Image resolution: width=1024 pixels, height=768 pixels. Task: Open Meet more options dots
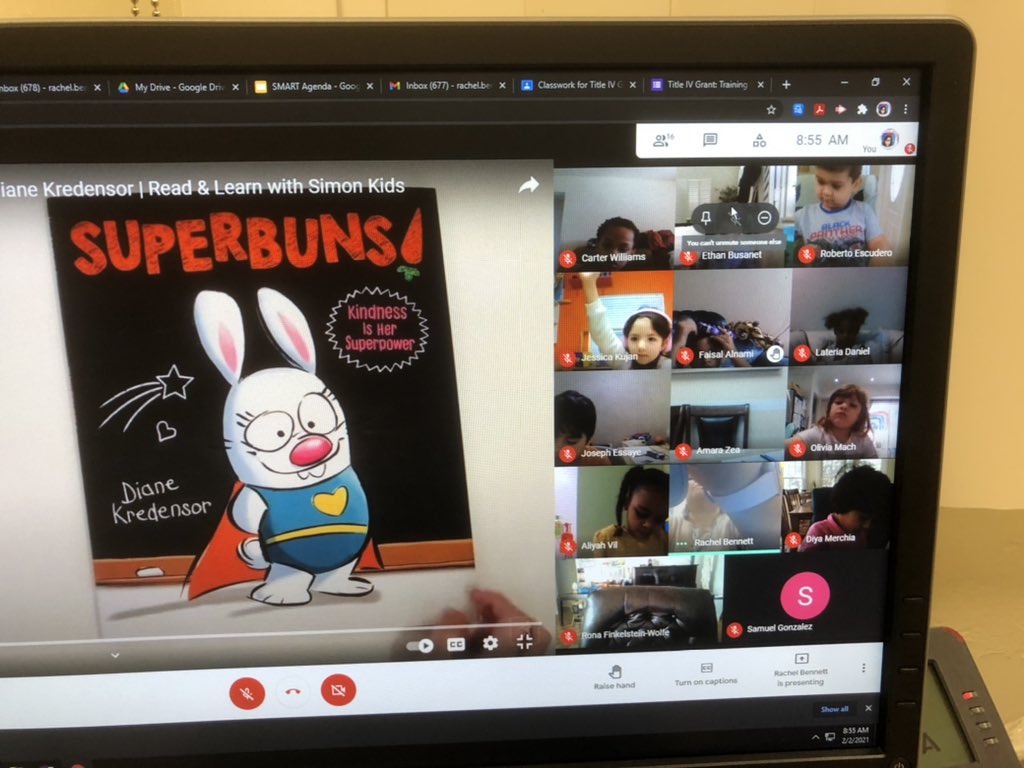863,667
